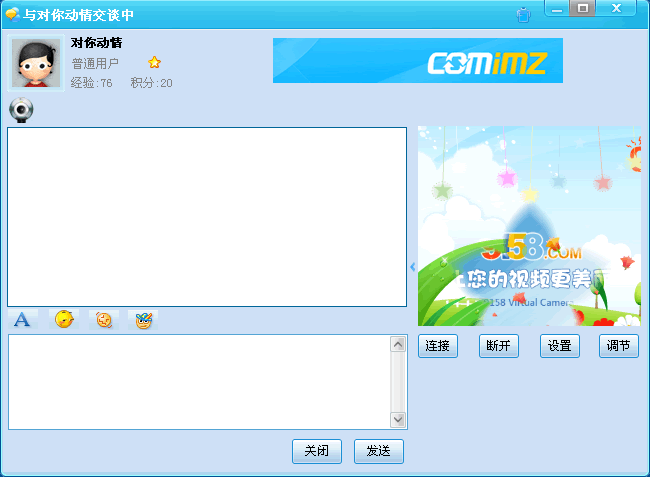The image size is (650, 478).
Task: Click the Comimz banner advertisement
Action: [x=417, y=61]
